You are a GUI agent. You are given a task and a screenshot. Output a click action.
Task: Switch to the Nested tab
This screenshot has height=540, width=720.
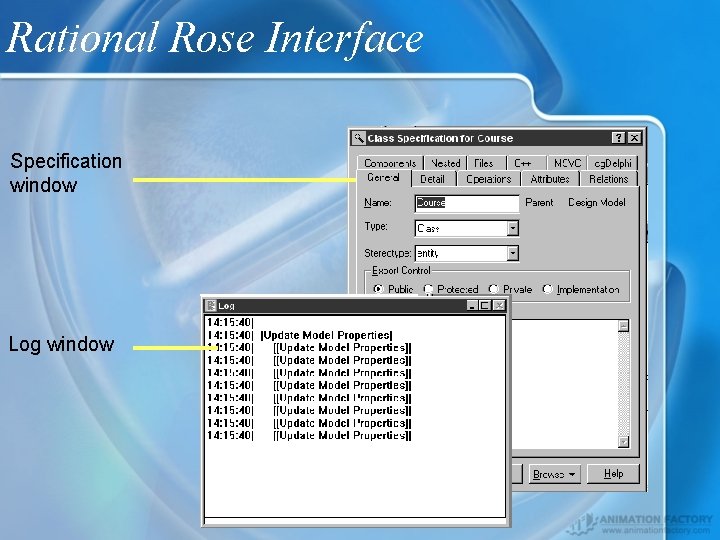coord(445,163)
